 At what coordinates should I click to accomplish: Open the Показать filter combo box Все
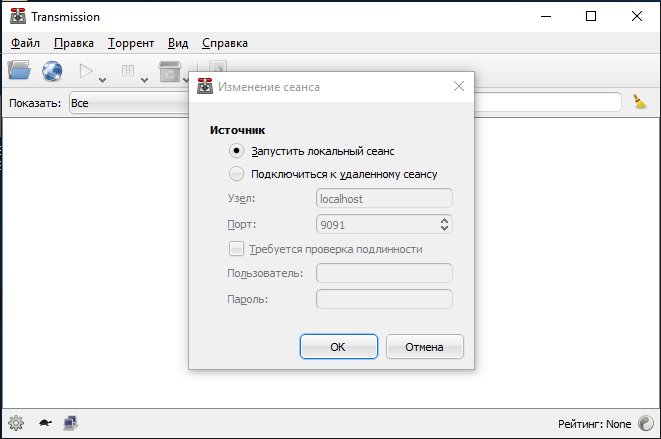(x=129, y=103)
